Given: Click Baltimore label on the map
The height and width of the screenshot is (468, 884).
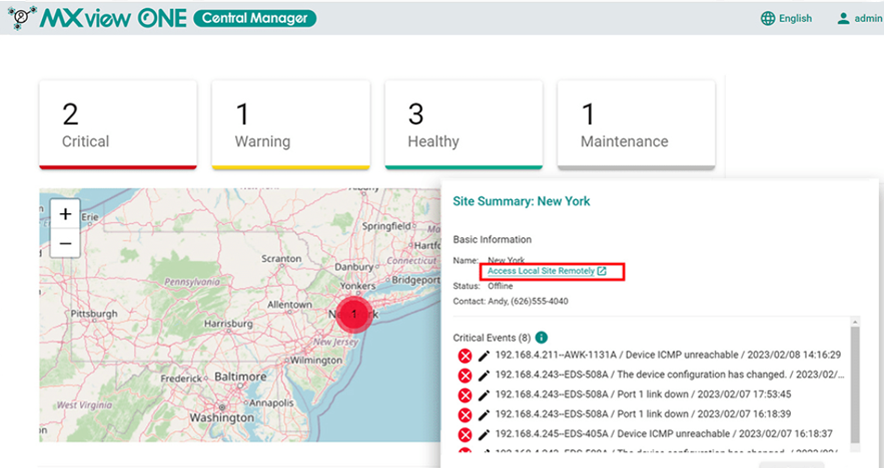Looking at the screenshot, I should [240, 376].
